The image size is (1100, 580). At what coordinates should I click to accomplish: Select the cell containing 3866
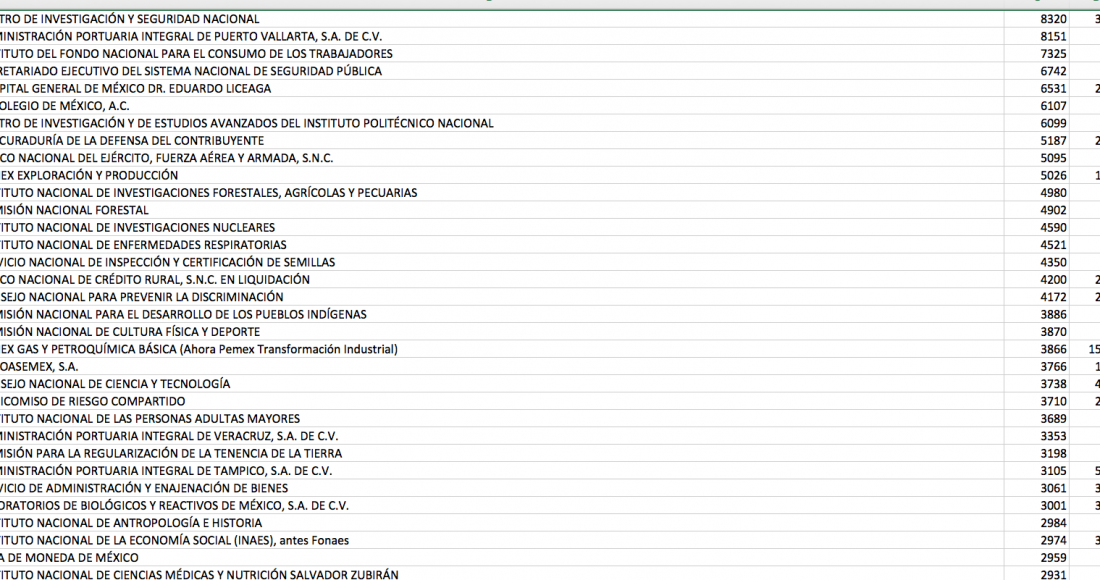pyautogui.click(x=1053, y=349)
